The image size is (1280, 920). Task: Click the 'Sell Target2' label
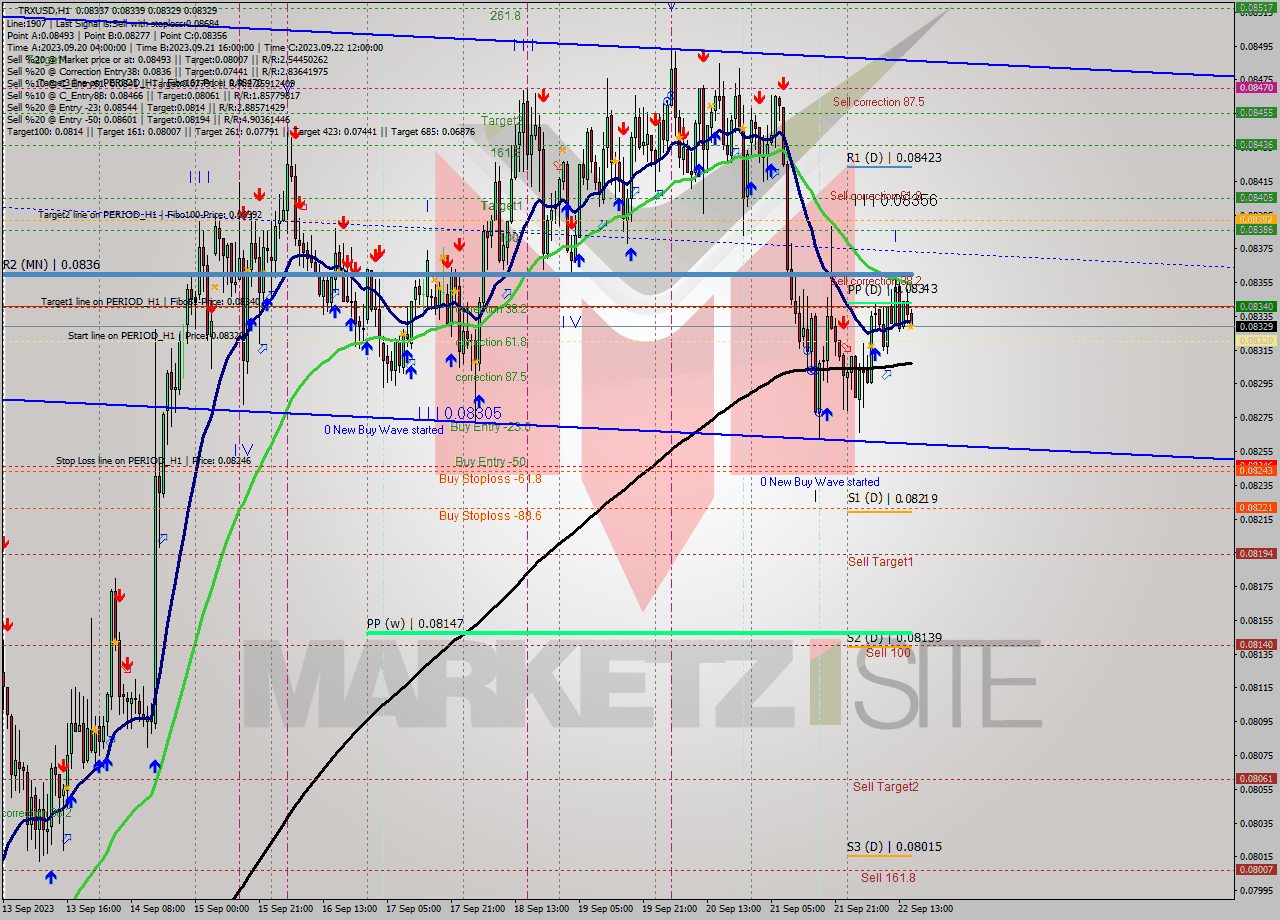pyautogui.click(x=886, y=787)
